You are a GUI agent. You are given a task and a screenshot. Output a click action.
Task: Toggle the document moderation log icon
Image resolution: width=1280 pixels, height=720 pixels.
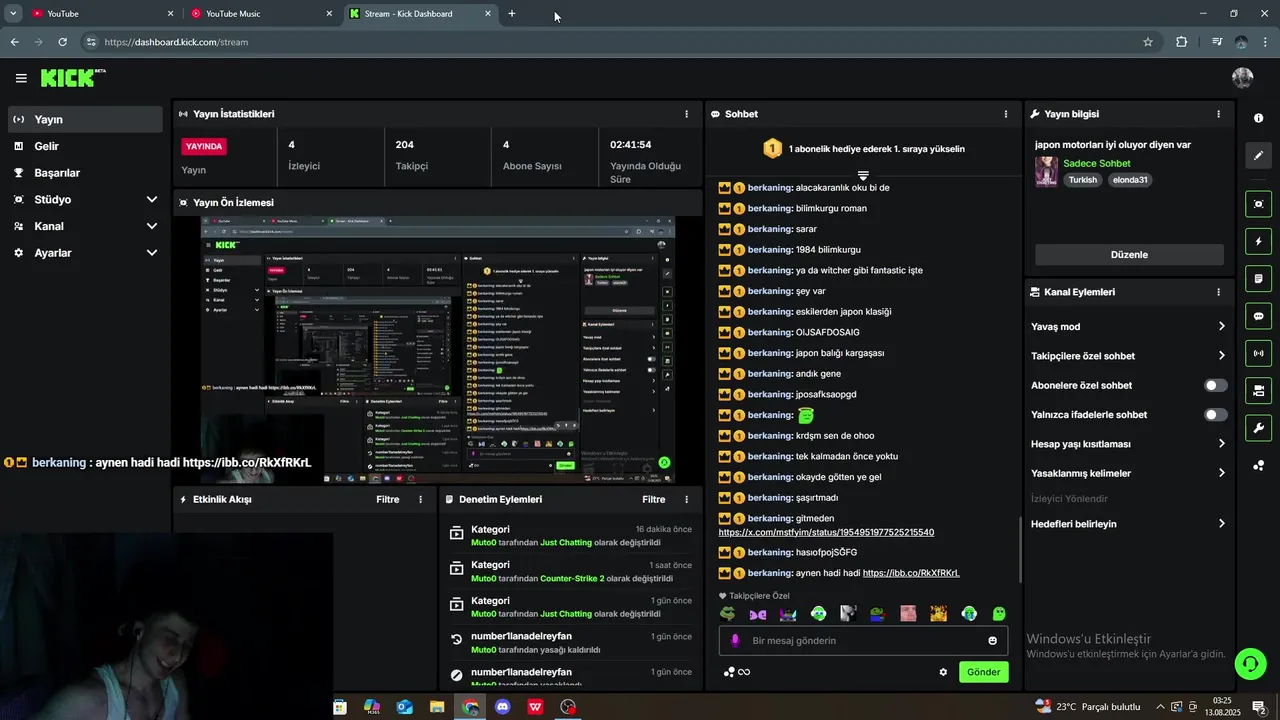[1258, 278]
